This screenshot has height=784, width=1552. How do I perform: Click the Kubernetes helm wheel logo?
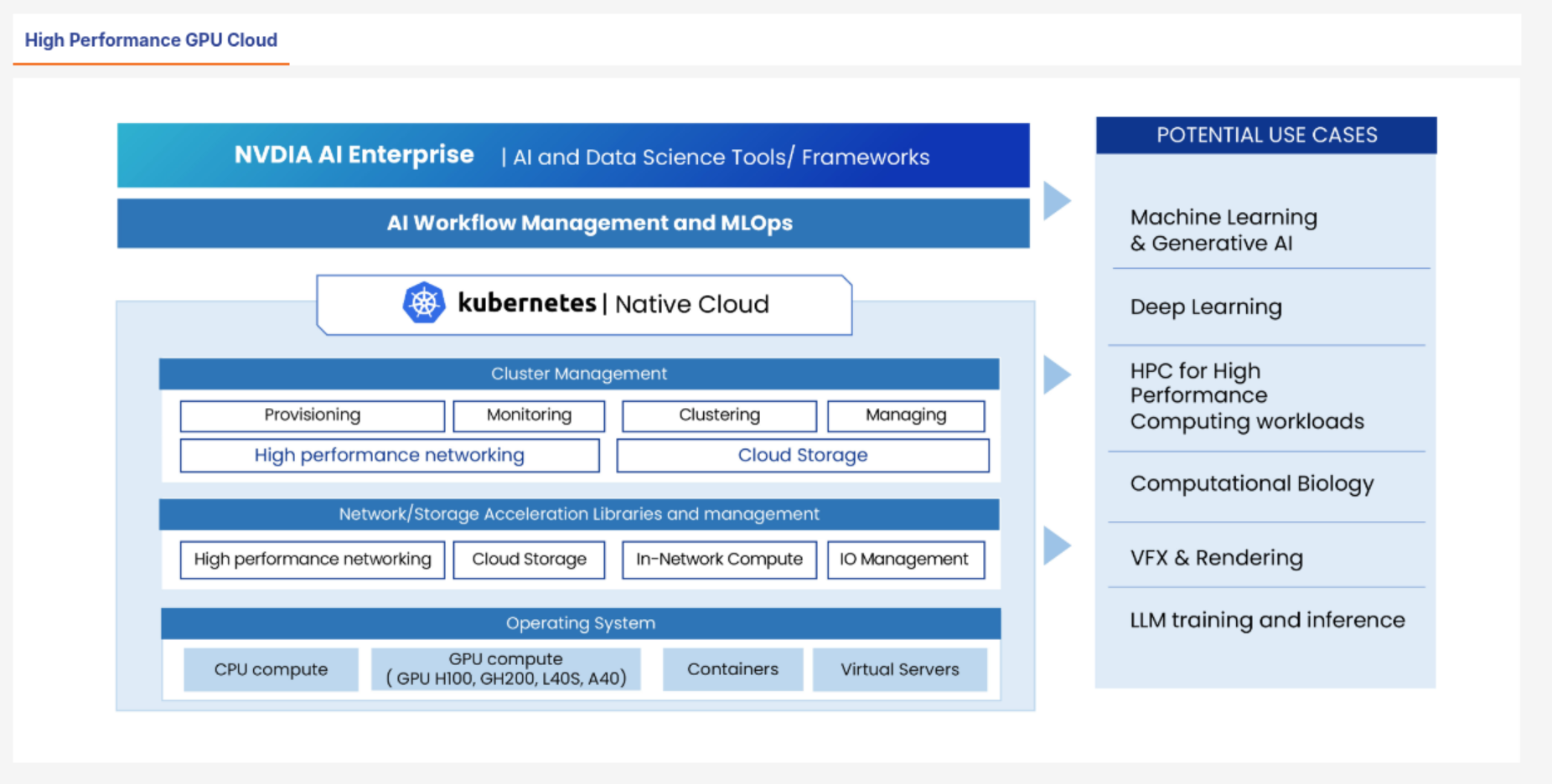424,303
